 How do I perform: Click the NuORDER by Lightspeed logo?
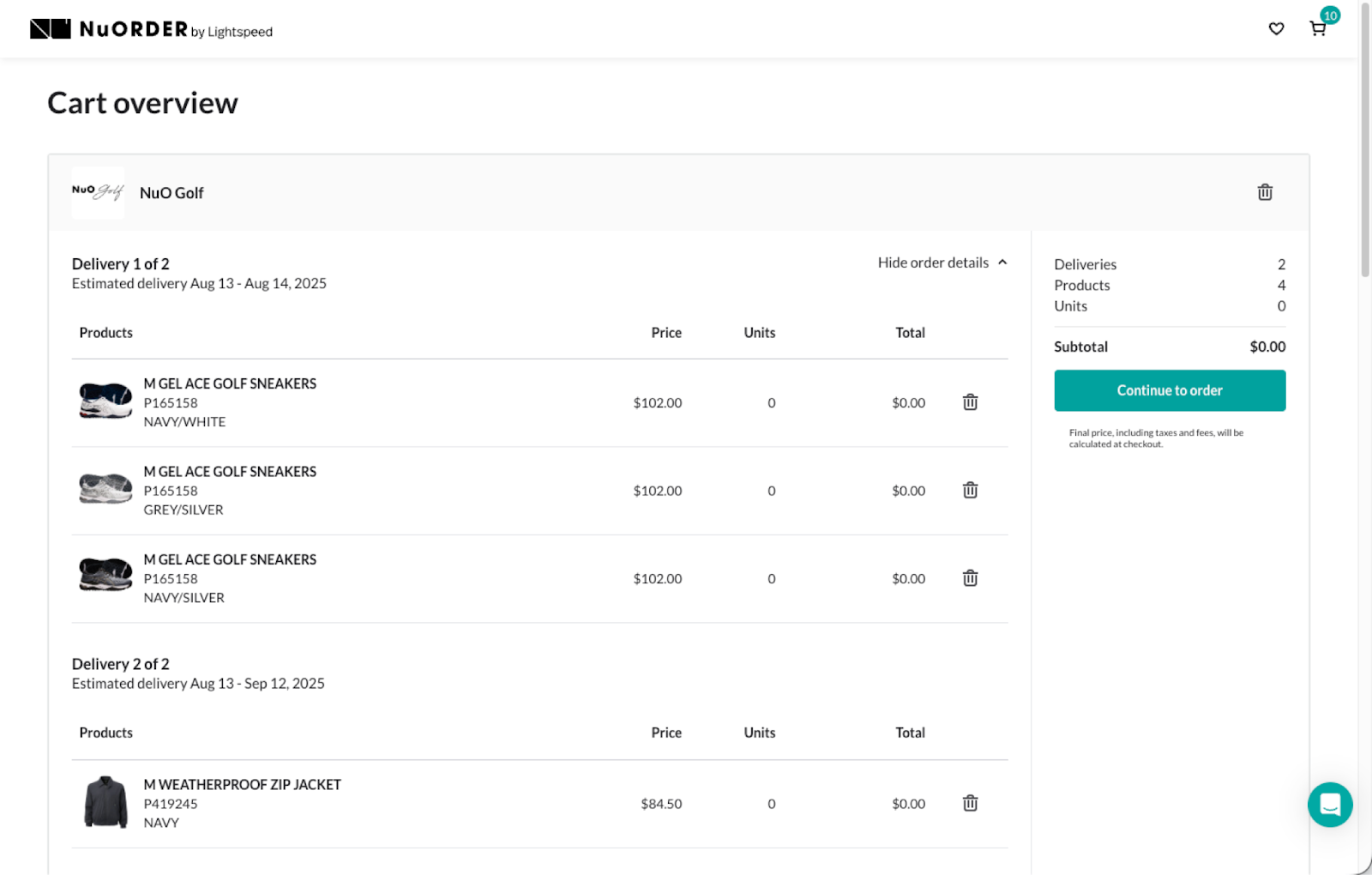[x=151, y=28]
